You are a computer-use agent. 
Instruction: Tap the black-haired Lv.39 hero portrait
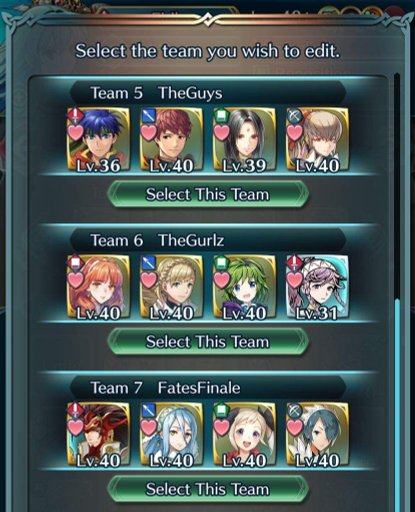click(x=244, y=139)
